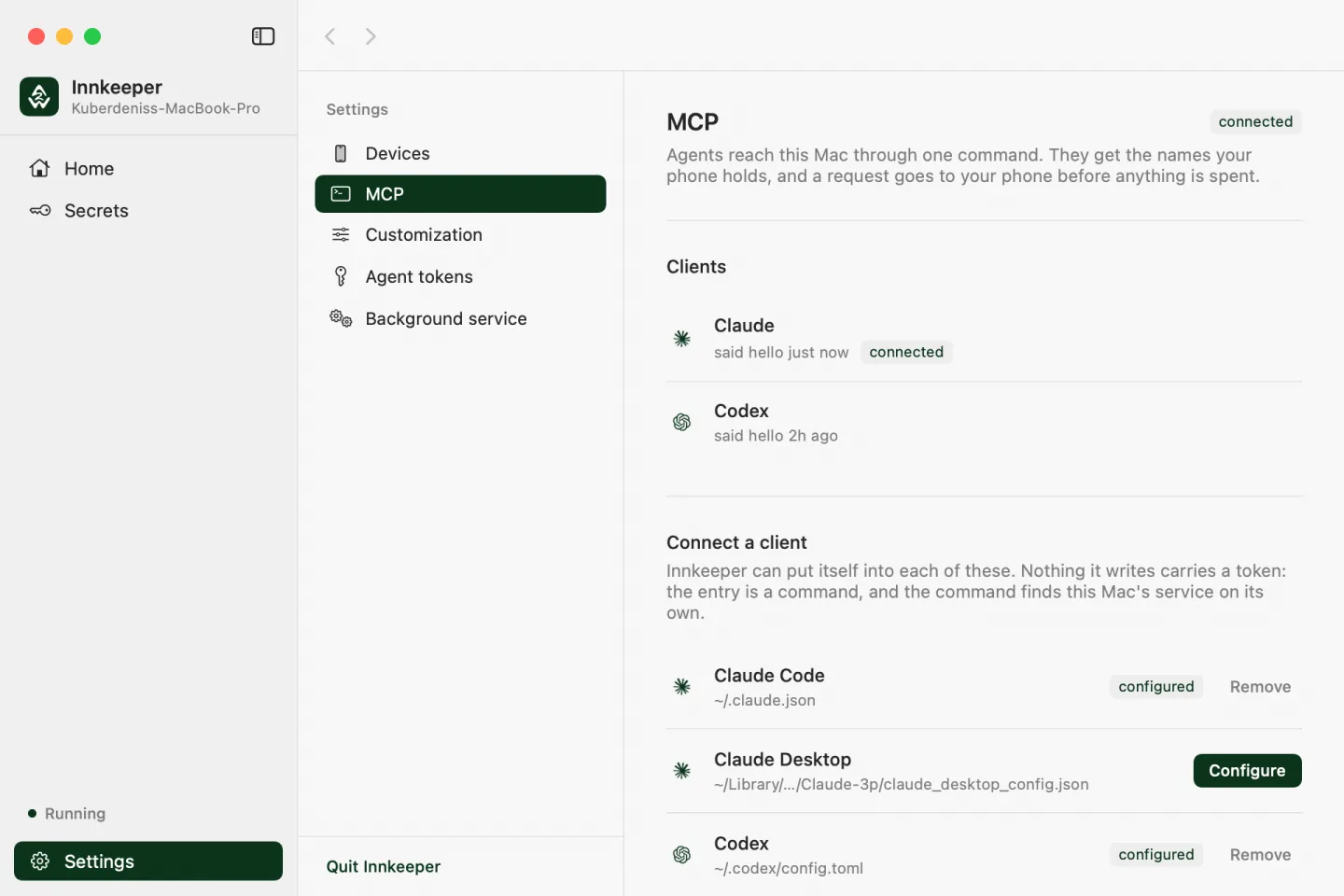Click the ~/.codex/config.toml path
The height and width of the screenshot is (896, 1344).
(789, 869)
